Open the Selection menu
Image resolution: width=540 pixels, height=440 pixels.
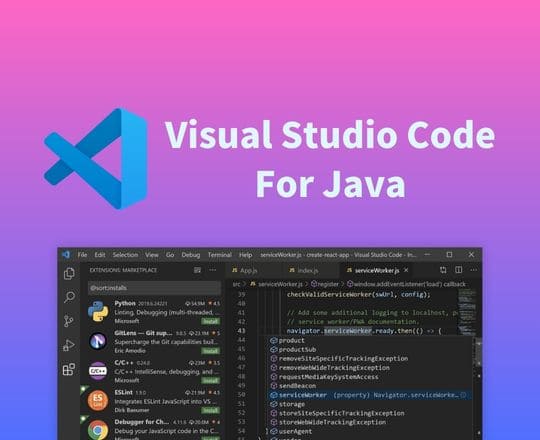(125, 255)
